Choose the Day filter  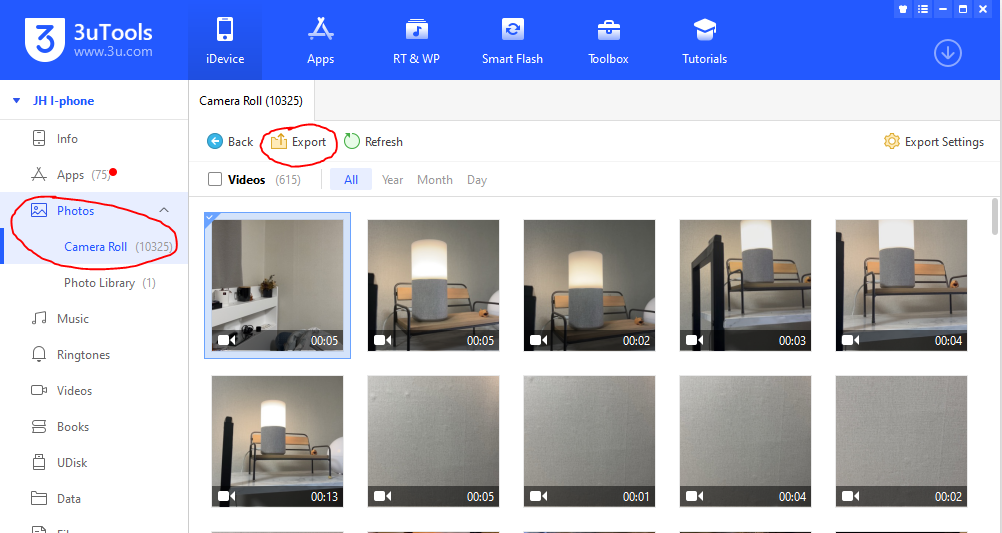[x=477, y=180]
